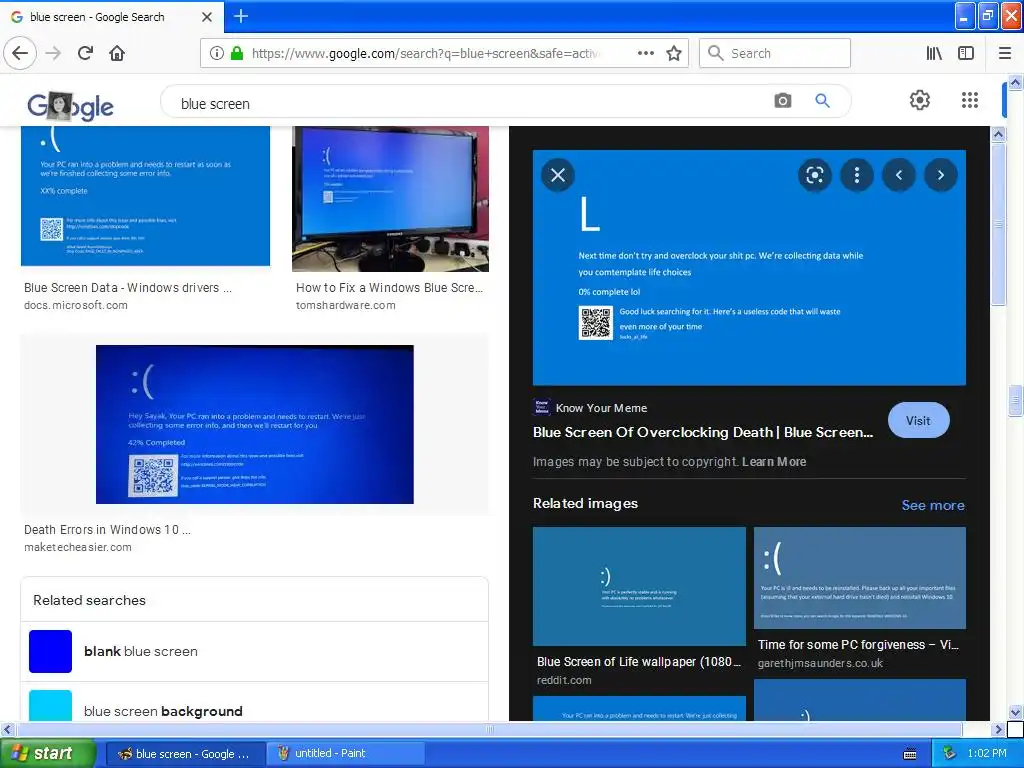
Task: Click the Related images heading
Action: (585, 504)
